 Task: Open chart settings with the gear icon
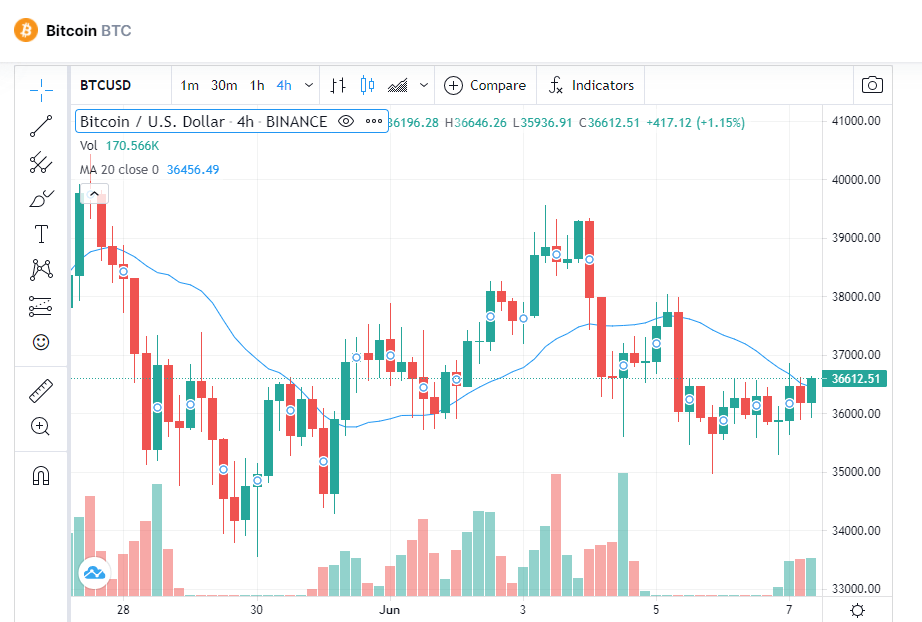point(857,608)
